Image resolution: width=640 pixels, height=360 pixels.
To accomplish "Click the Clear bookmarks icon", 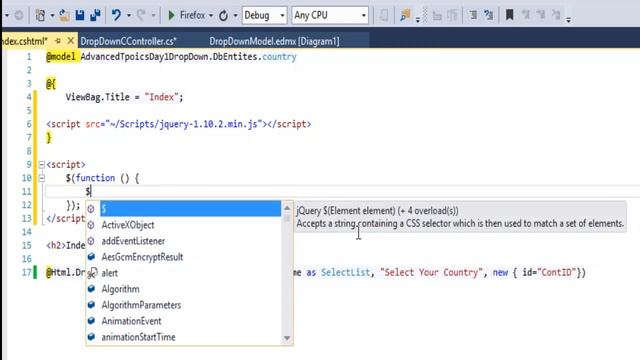I will coord(556,16).
